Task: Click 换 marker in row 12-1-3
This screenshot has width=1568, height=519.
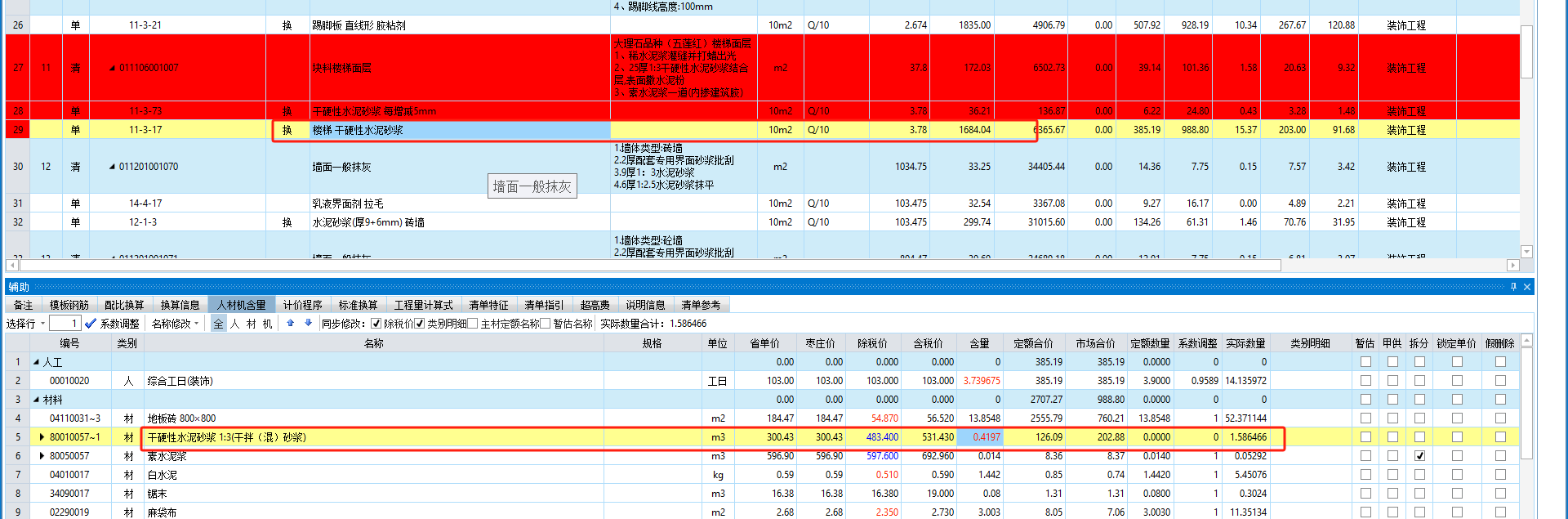Action: [x=287, y=222]
